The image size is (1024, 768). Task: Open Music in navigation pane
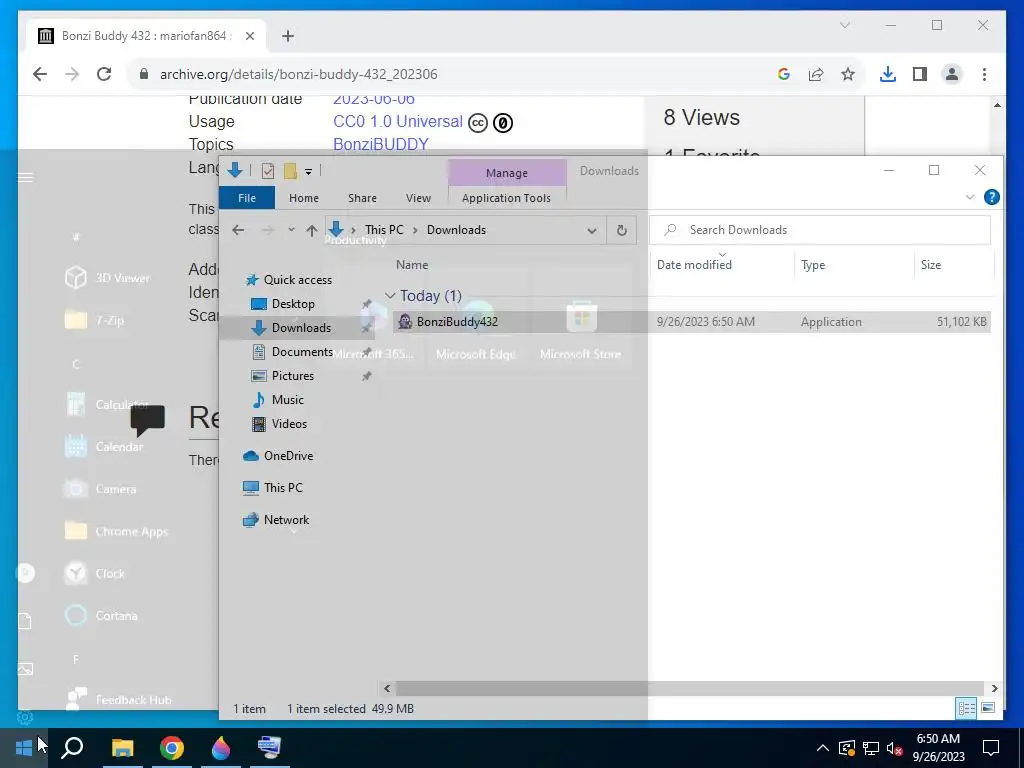(287, 400)
